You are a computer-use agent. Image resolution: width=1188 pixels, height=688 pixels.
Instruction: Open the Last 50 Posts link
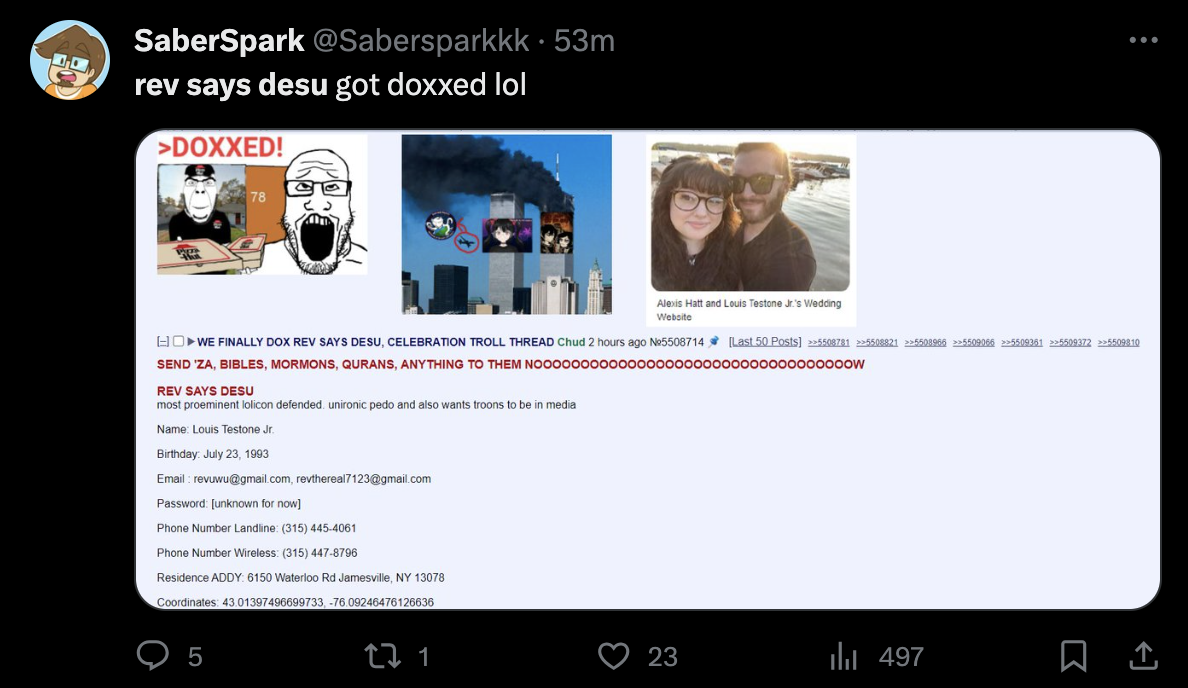click(x=764, y=342)
